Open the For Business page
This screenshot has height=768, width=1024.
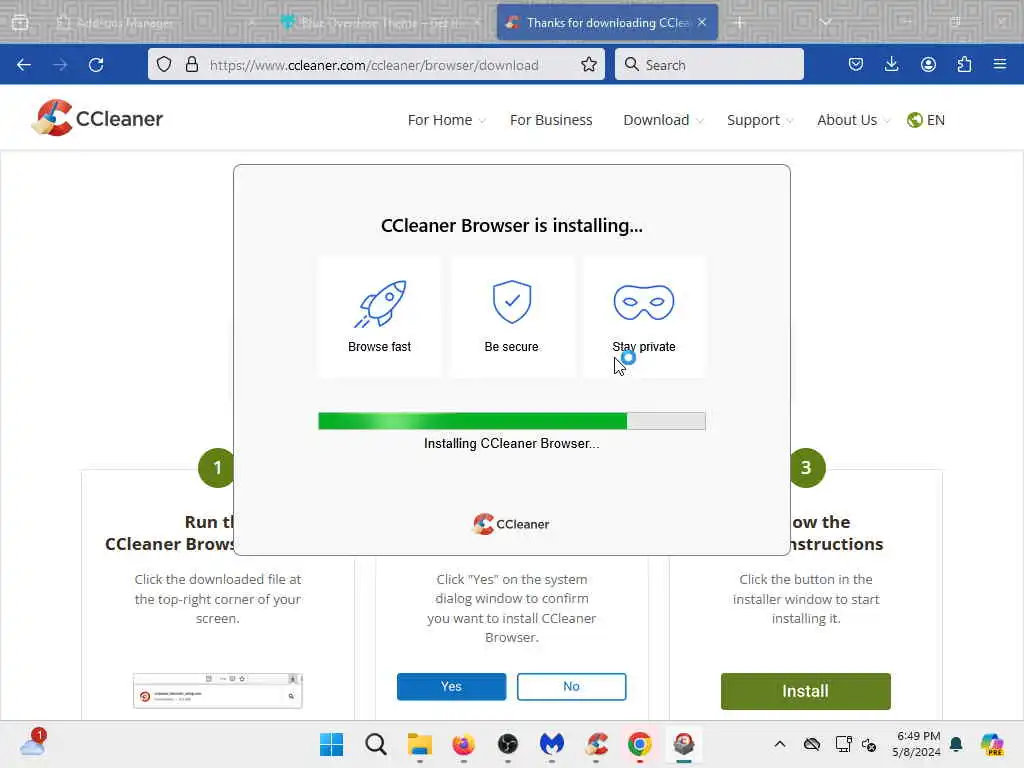(551, 120)
